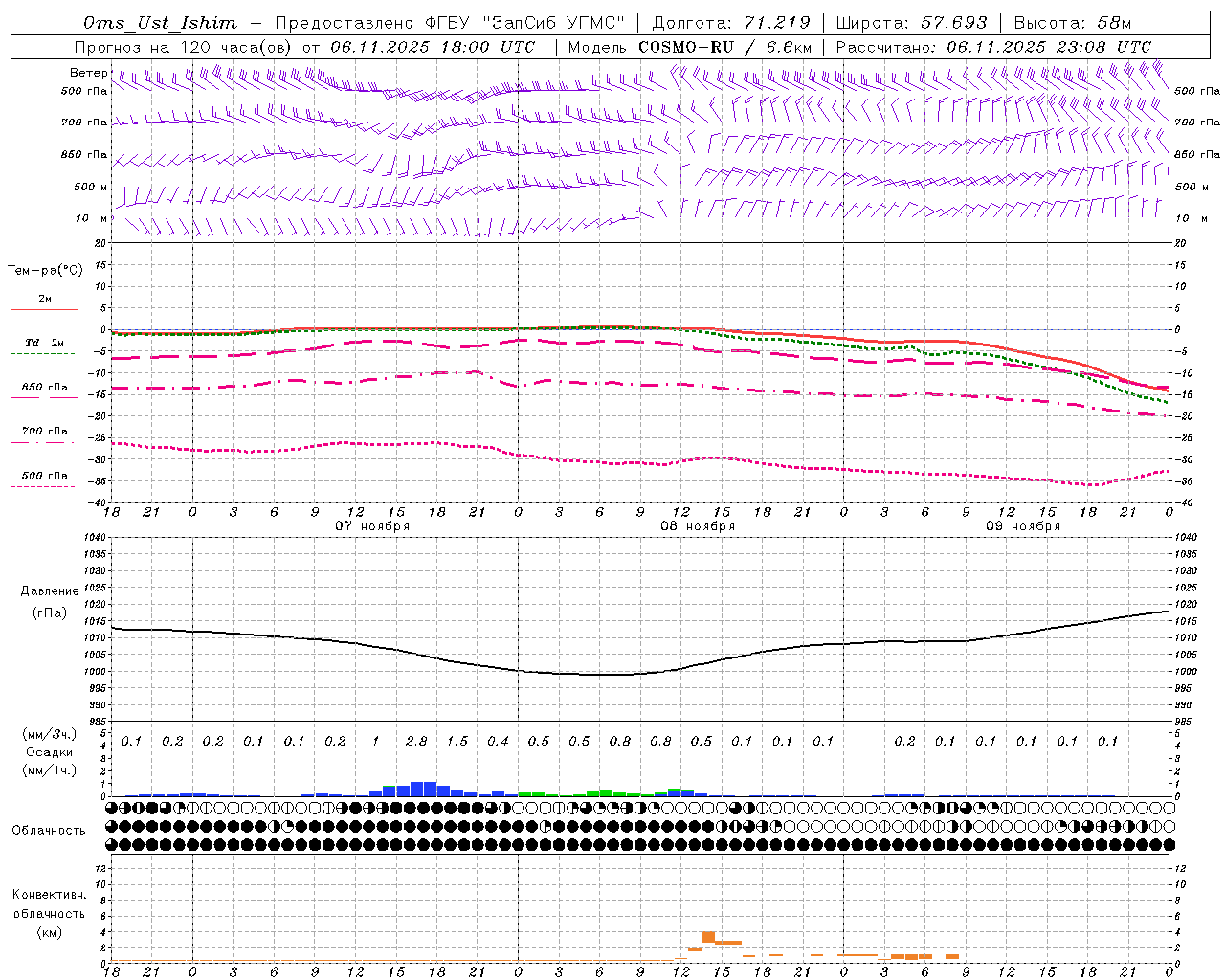Click the model name 'COSMO-RU / 6.6км'
The width and height of the screenshot is (1225, 980).
click(724, 47)
